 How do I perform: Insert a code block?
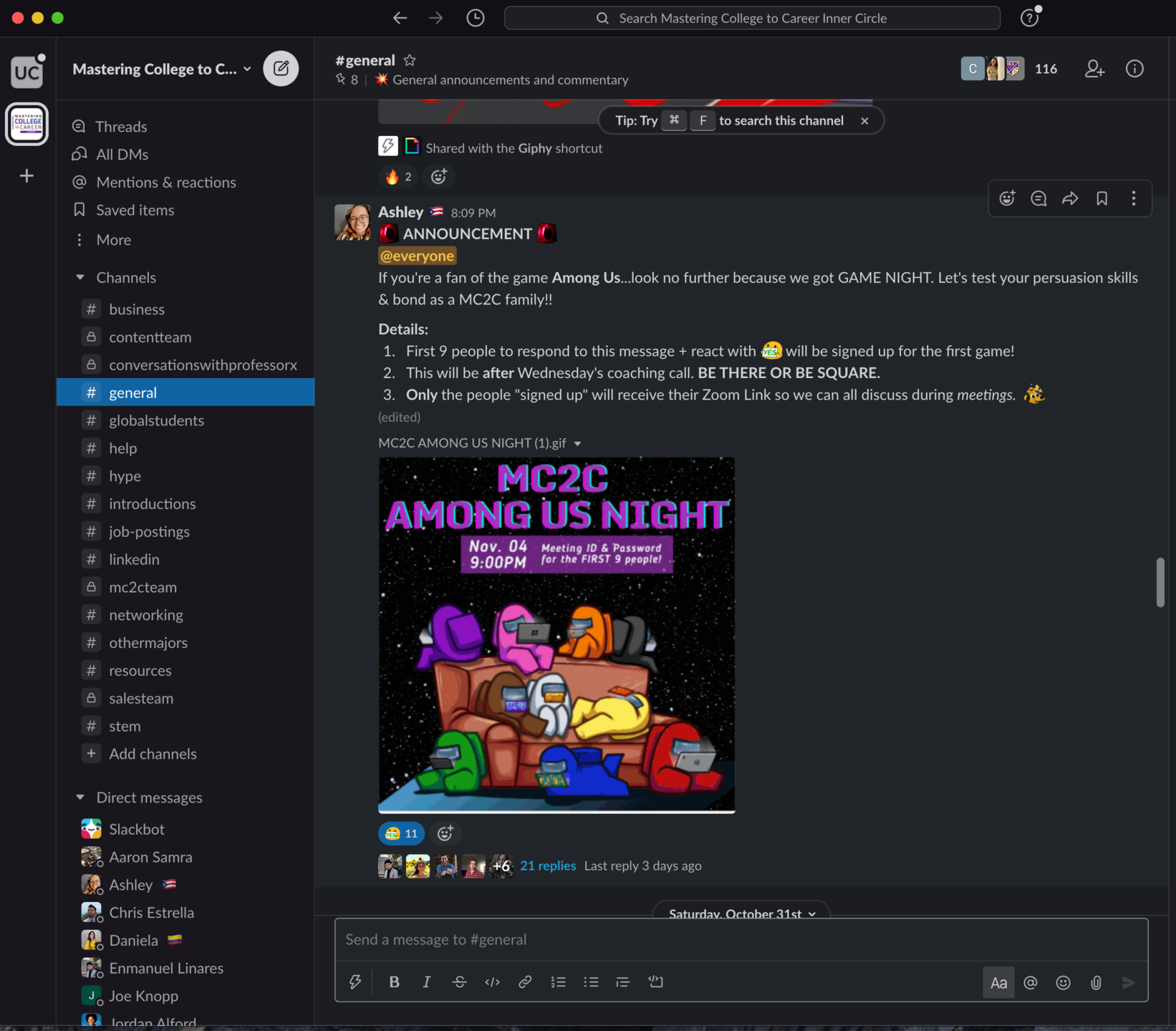click(x=656, y=982)
